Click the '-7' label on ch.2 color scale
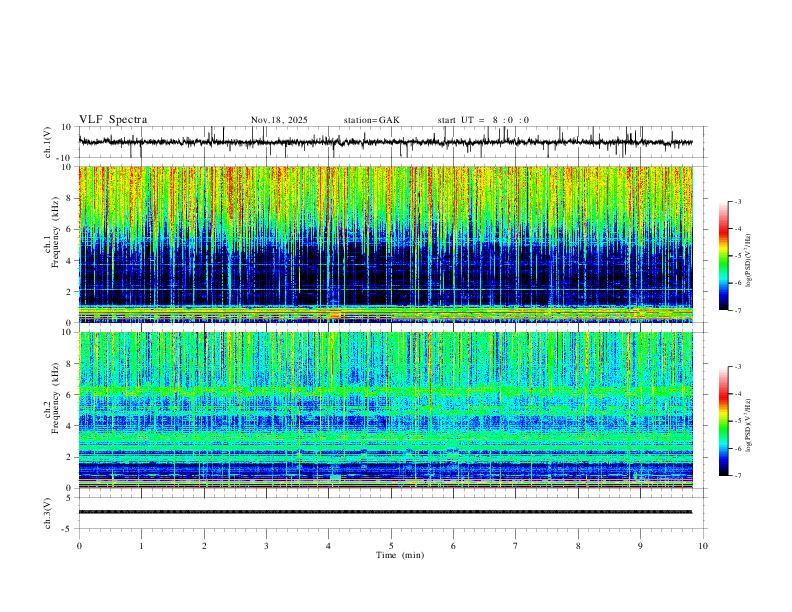792x612 pixels. click(x=737, y=476)
